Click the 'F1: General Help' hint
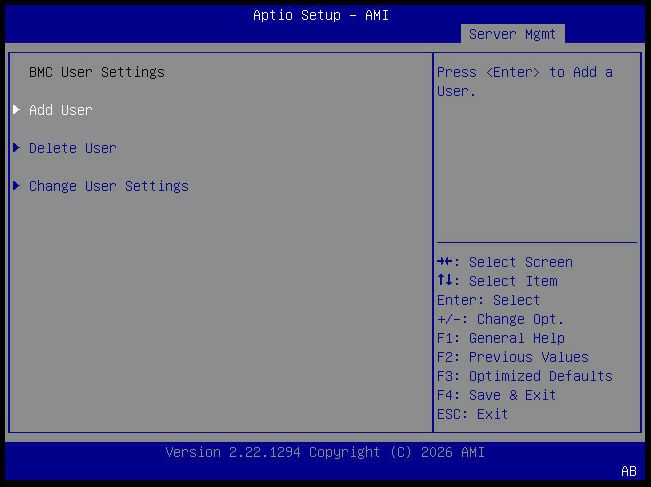651x487 pixels. tap(501, 338)
